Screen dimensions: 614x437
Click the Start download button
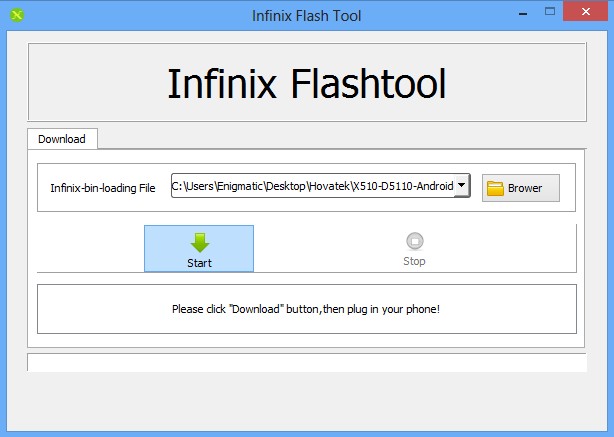[199, 248]
